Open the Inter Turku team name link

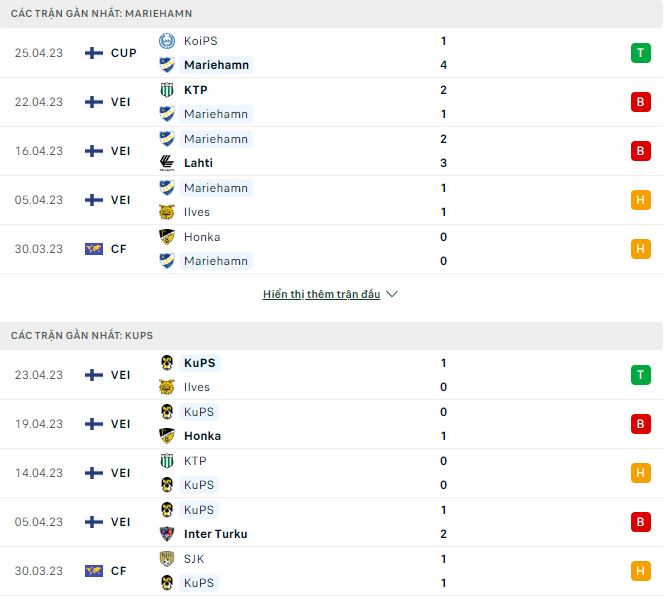(215, 534)
